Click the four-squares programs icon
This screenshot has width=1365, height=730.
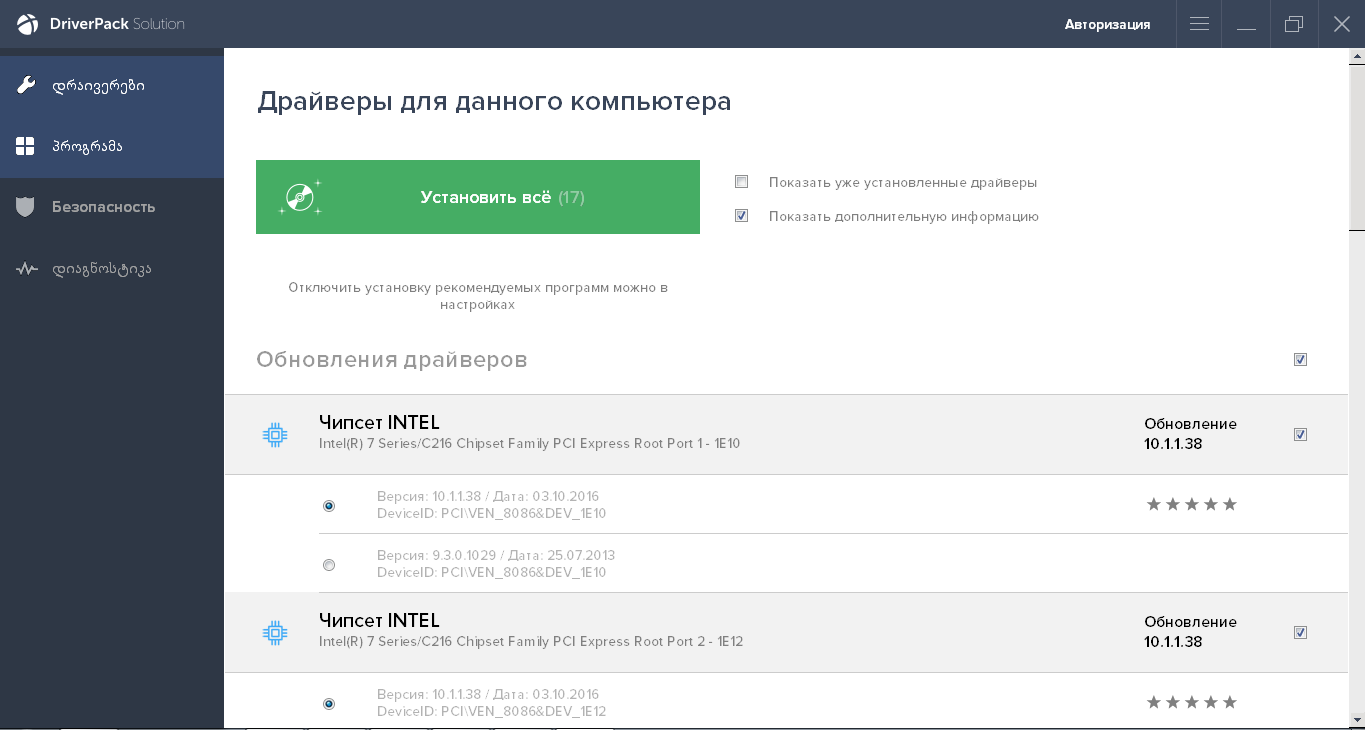(26, 146)
